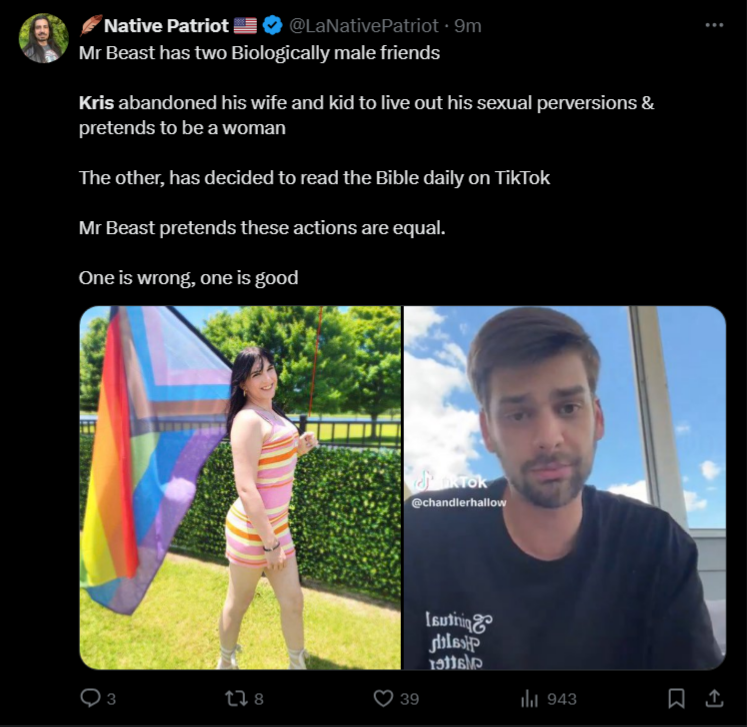The height and width of the screenshot is (727, 747).
Task: Click the share upload arrow icon
Action: pyautogui.click(x=714, y=698)
